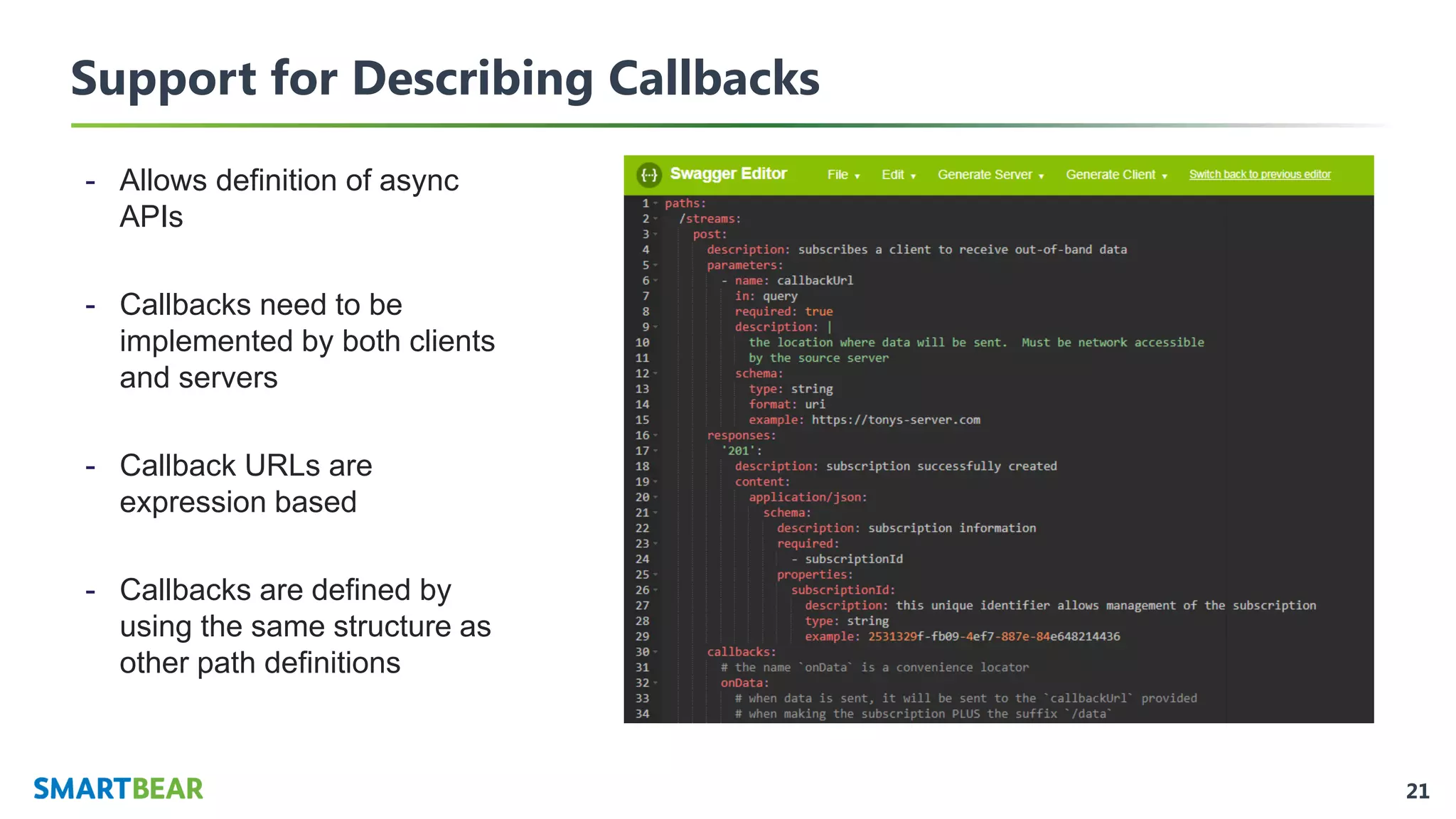The width and height of the screenshot is (1456, 819).
Task: Click the 'subscribes a client' description text
Action: (x=963, y=250)
